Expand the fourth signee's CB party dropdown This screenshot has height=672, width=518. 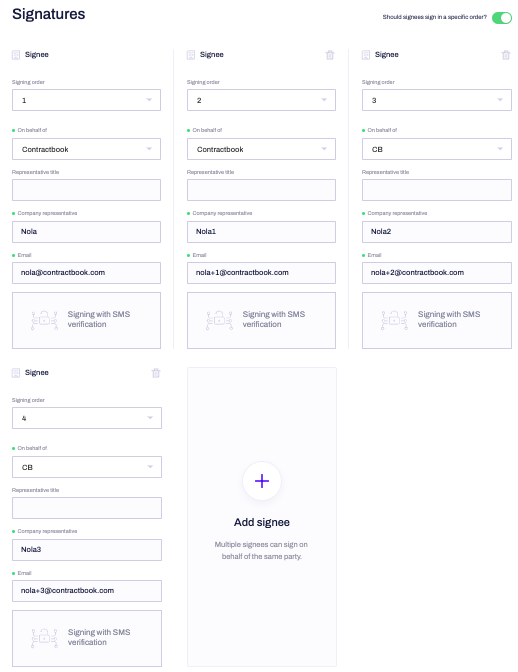pos(87,467)
